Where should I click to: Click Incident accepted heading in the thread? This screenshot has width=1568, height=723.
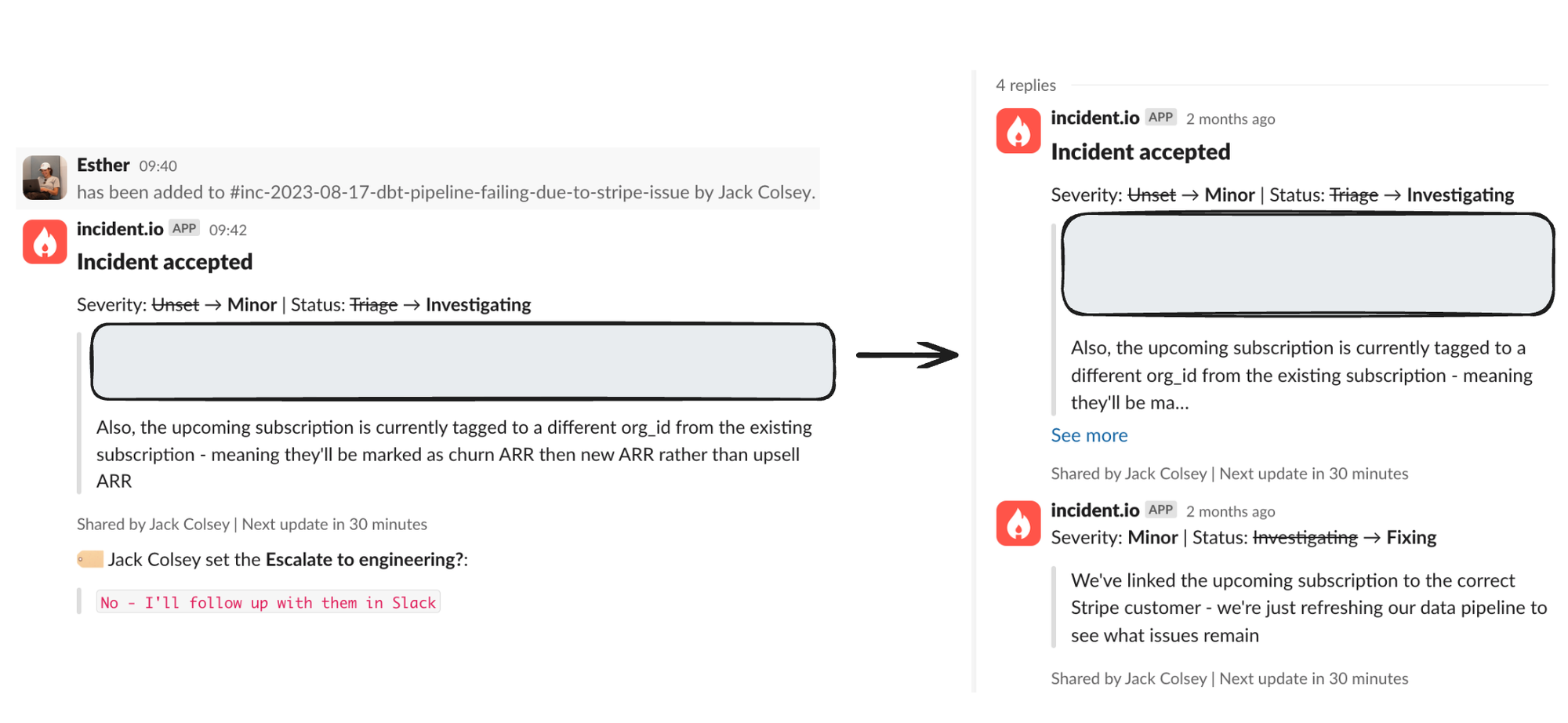click(1141, 152)
